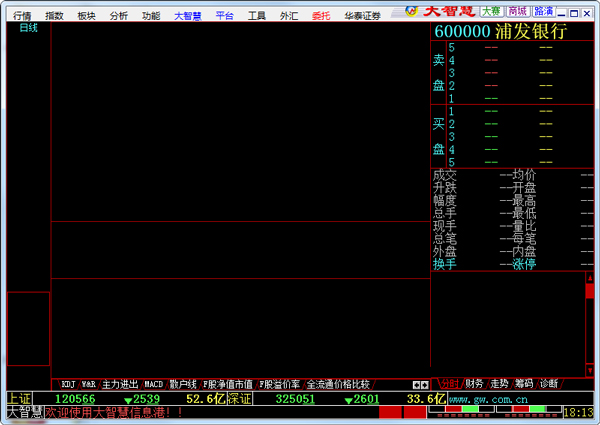Open the 指数 menu
Viewport: 600px width, 425px height.
point(54,16)
